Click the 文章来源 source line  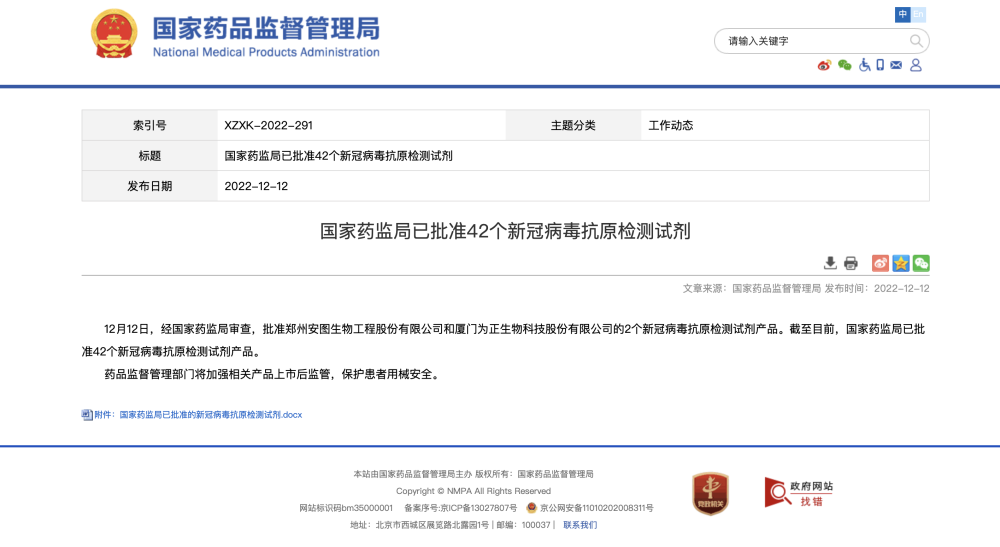[805, 288]
